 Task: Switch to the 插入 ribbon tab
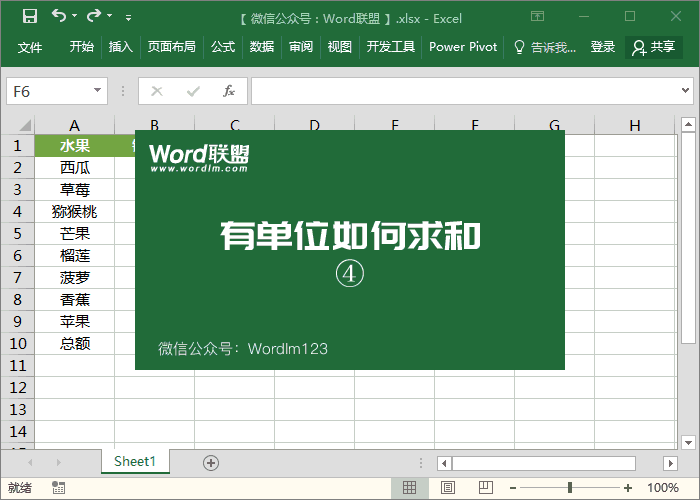(x=121, y=47)
